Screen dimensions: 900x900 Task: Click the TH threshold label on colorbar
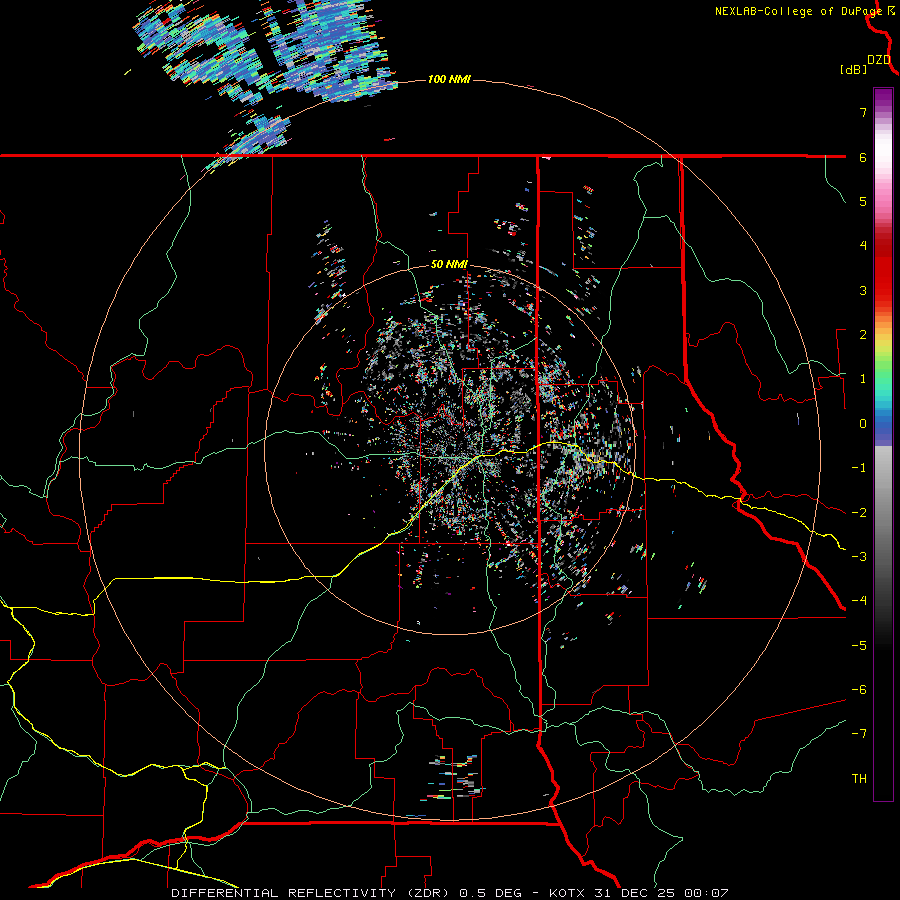[x=859, y=779]
